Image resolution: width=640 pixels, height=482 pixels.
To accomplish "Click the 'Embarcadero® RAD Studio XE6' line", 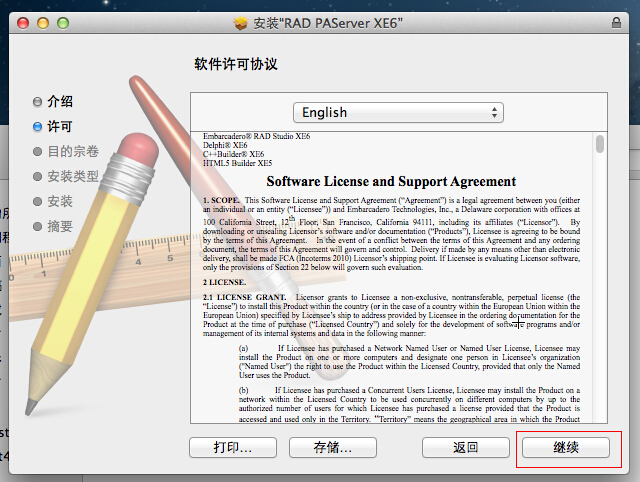I will [257, 136].
